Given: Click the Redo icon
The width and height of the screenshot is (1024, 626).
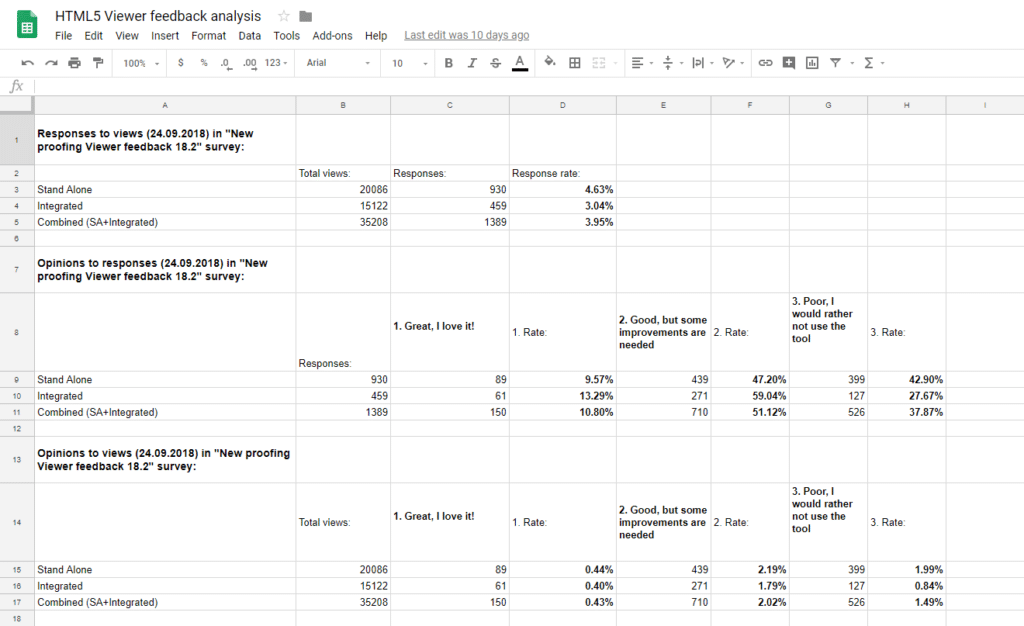Looking at the screenshot, I should click(51, 63).
